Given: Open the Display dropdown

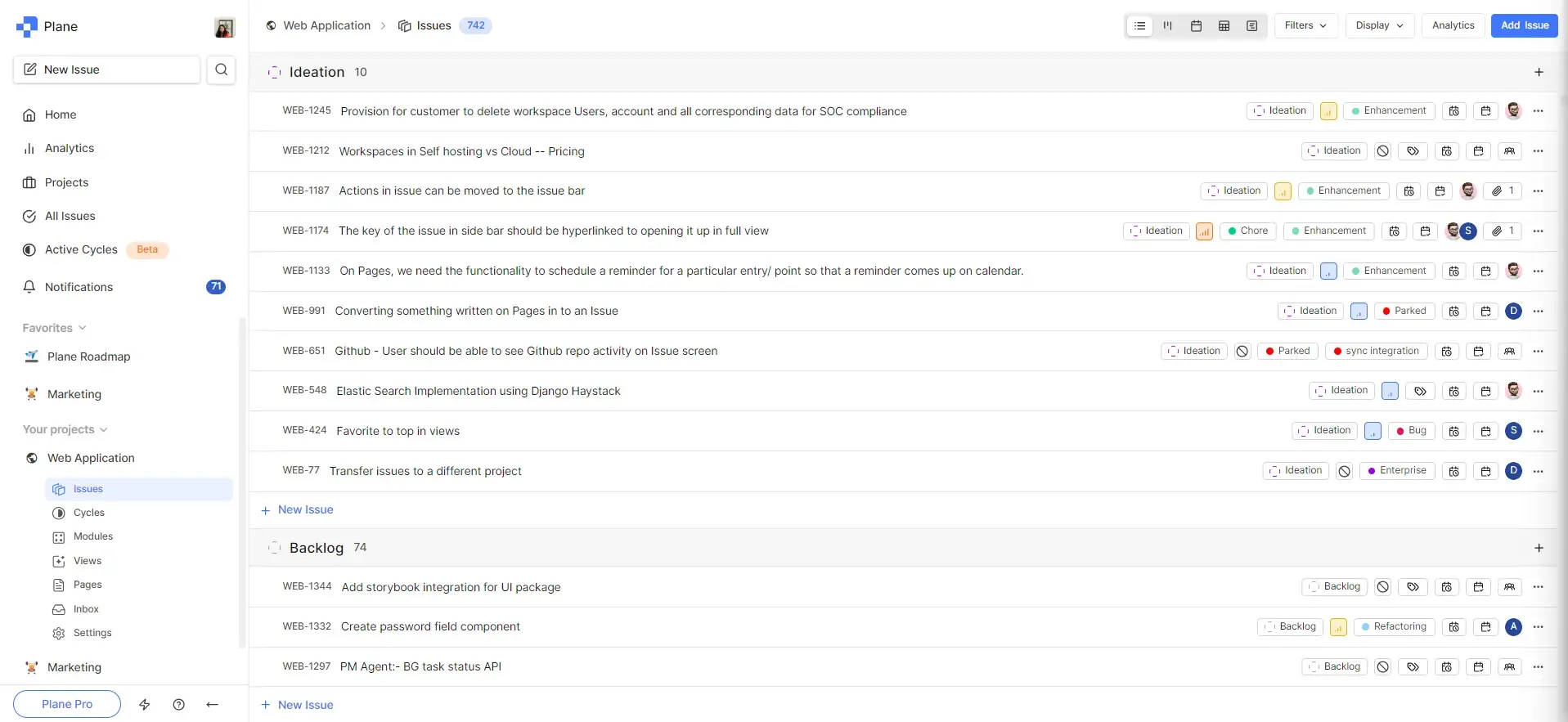Looking at the screenshot, I should (1379, 25).
